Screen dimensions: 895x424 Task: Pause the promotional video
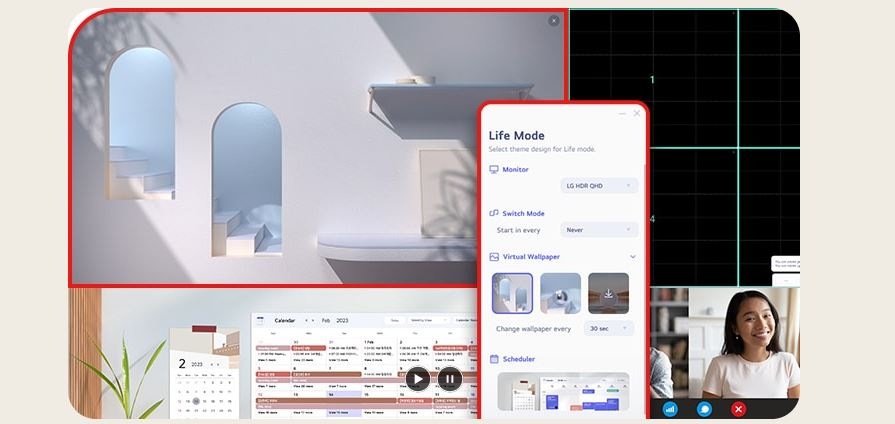pos(450,379)
